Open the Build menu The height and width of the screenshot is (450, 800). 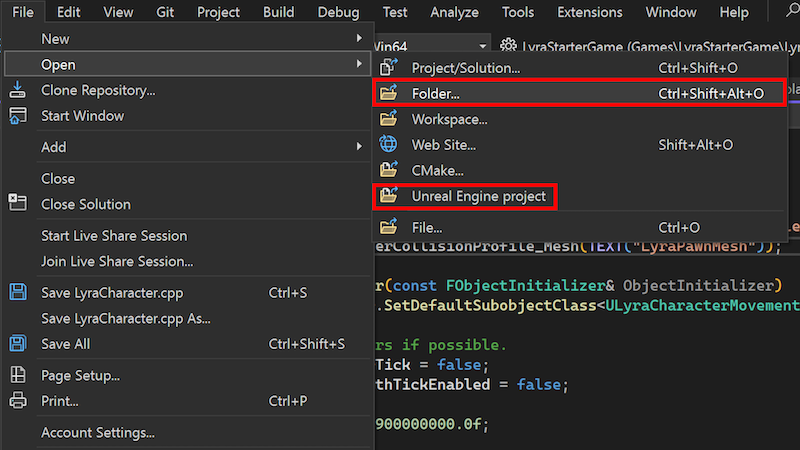279,12
